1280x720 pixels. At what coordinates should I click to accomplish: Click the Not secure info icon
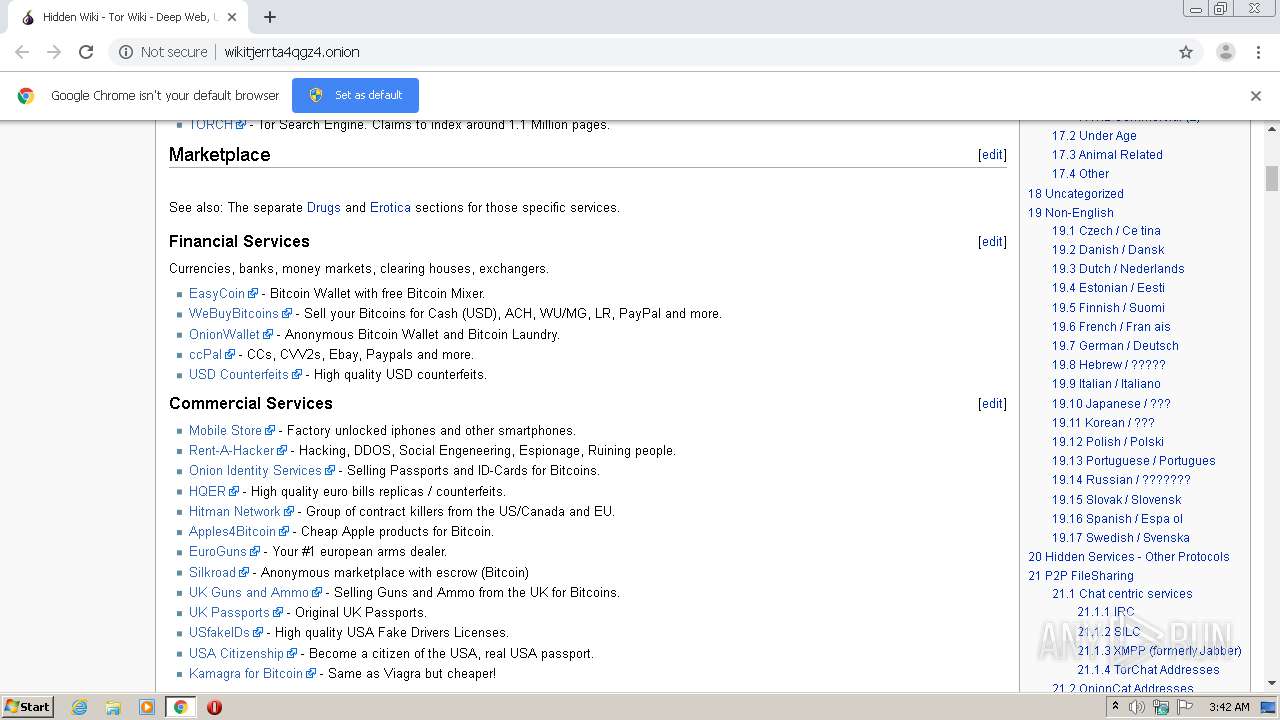pos(126,52)
